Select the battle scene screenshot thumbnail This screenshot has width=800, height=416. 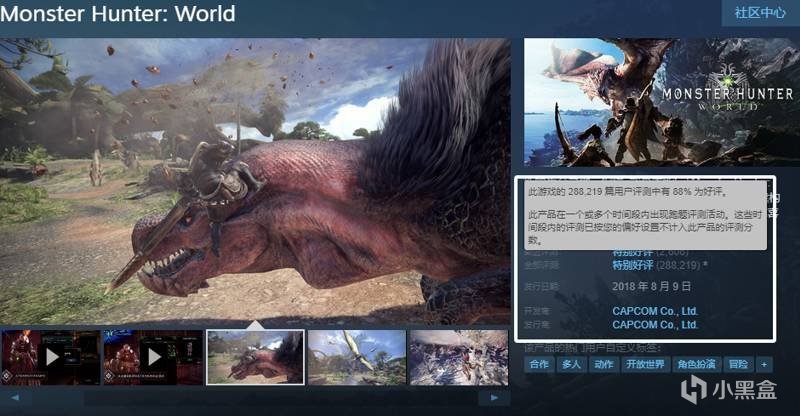pos(459,357)
